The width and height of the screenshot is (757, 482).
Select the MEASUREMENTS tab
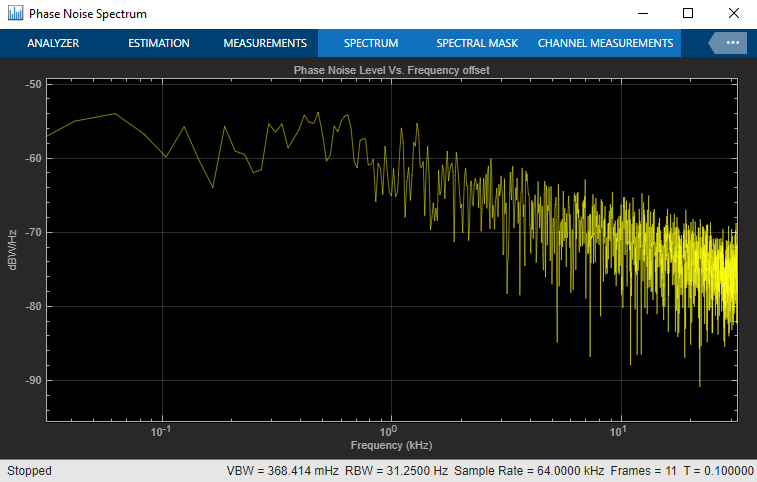click(x=265, y=43)
